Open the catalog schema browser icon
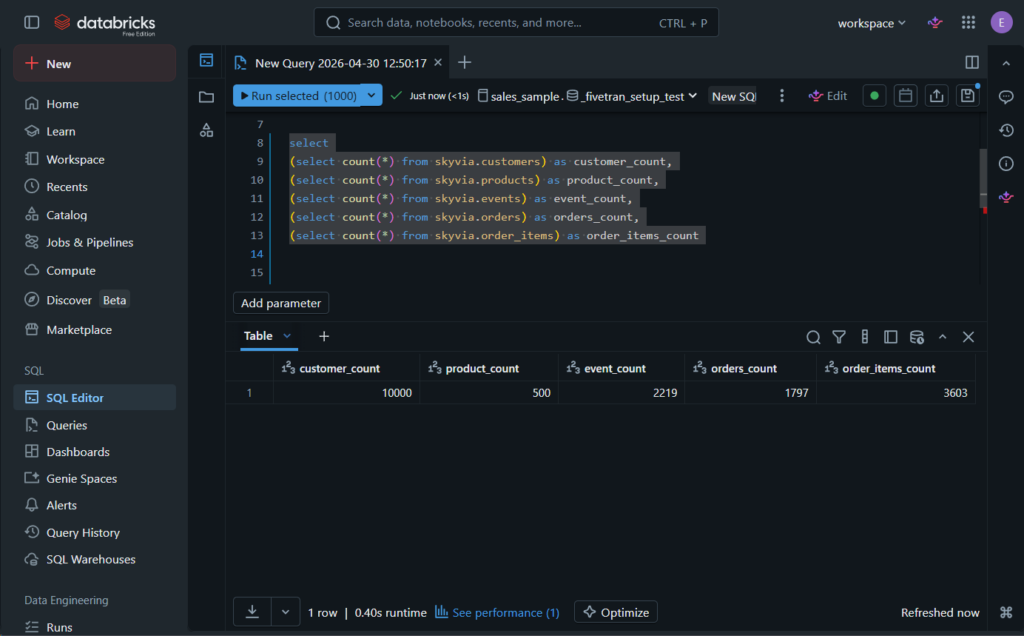 coord(206,131)
